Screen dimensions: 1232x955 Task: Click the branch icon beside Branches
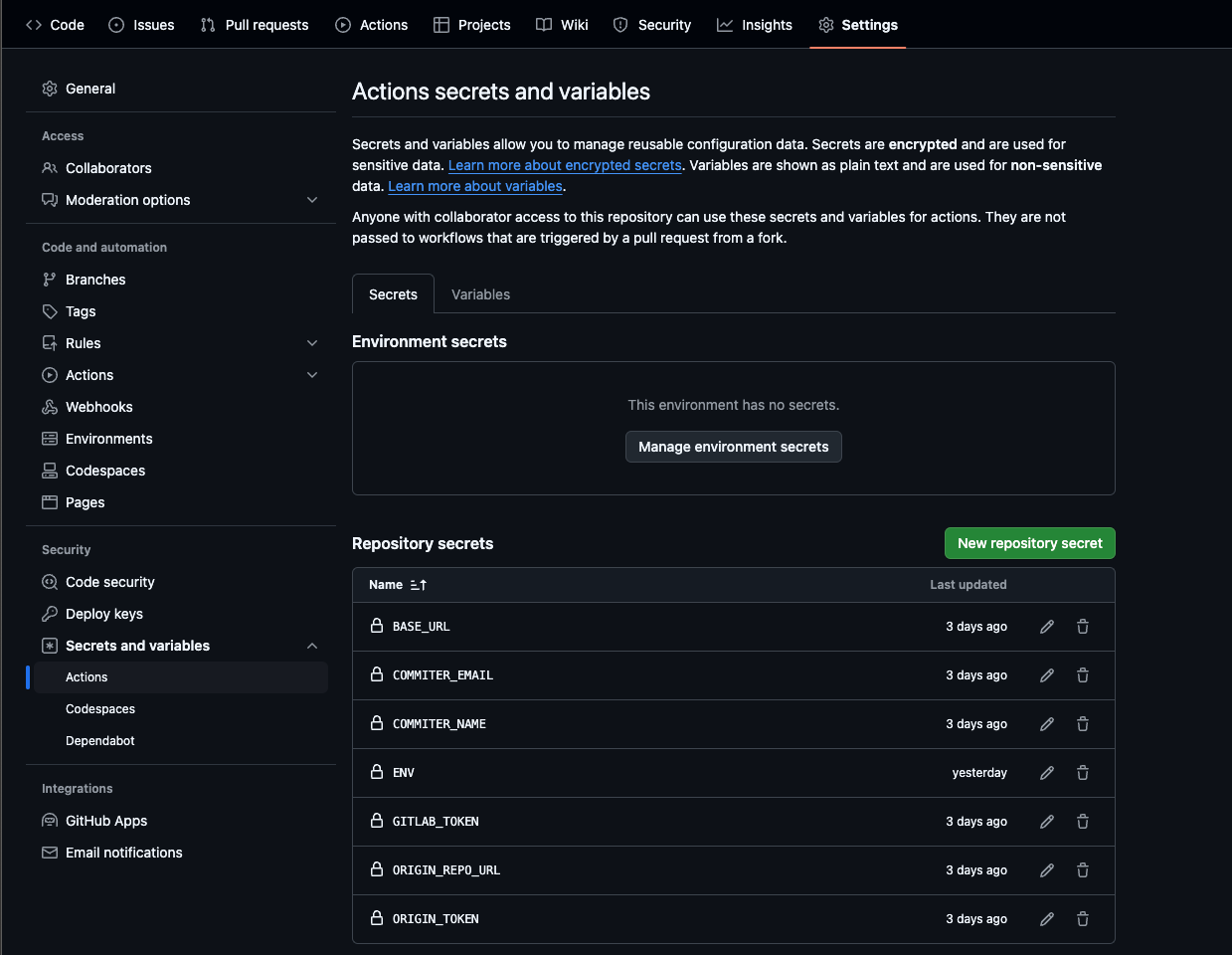[x=50, y=280]
